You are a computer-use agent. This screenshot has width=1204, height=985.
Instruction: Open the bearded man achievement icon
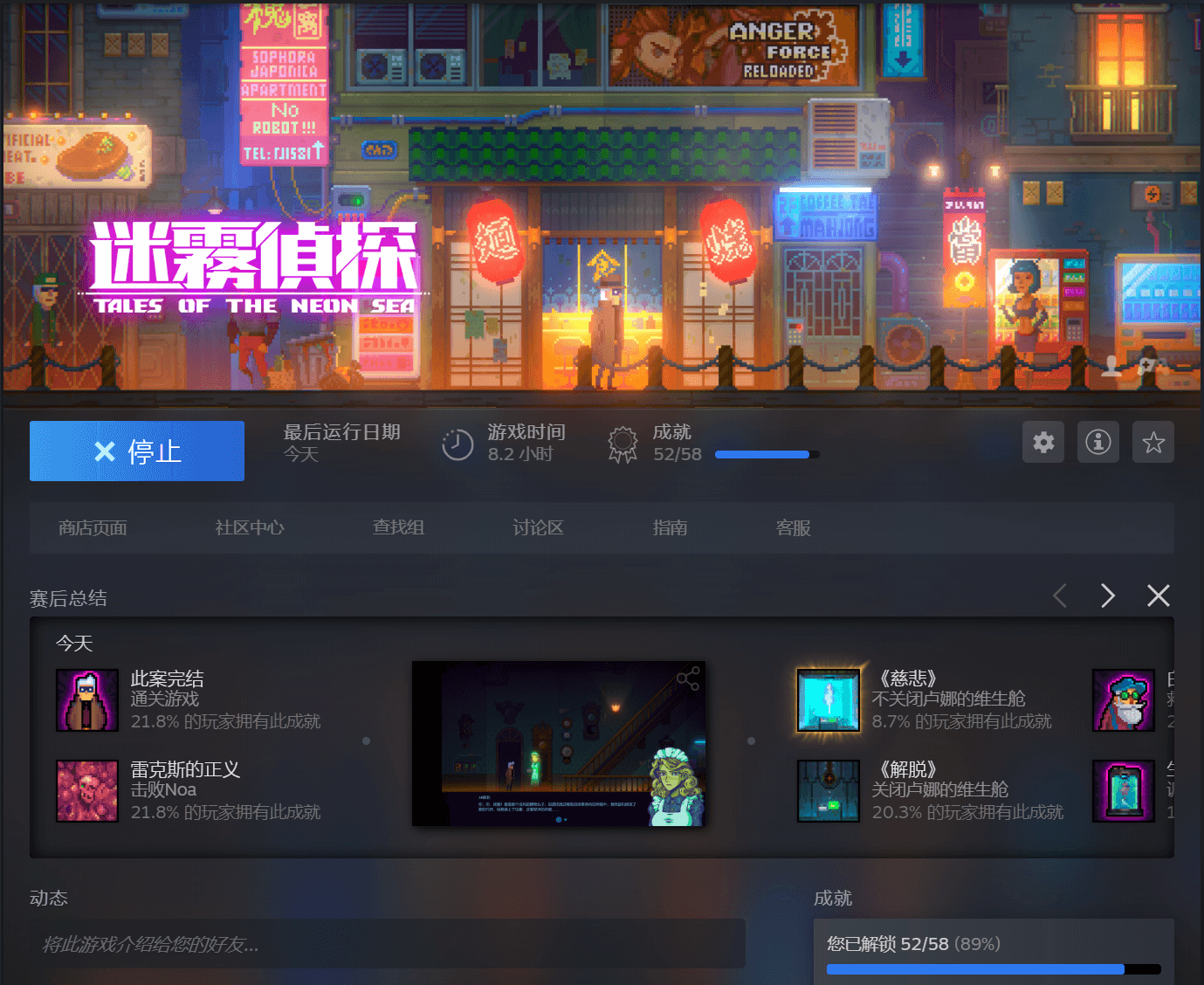click(x=1124, y=700)
